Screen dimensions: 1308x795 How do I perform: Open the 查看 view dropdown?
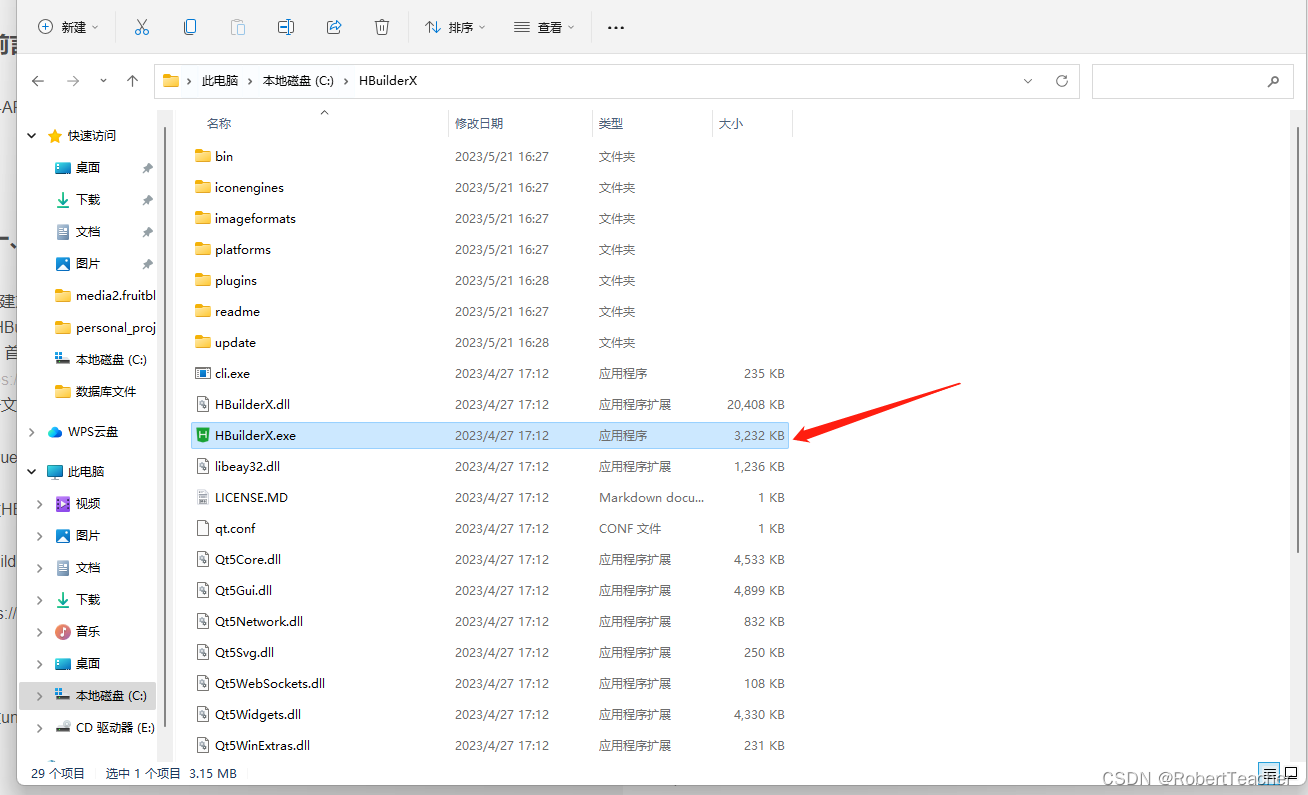[544, 27]
